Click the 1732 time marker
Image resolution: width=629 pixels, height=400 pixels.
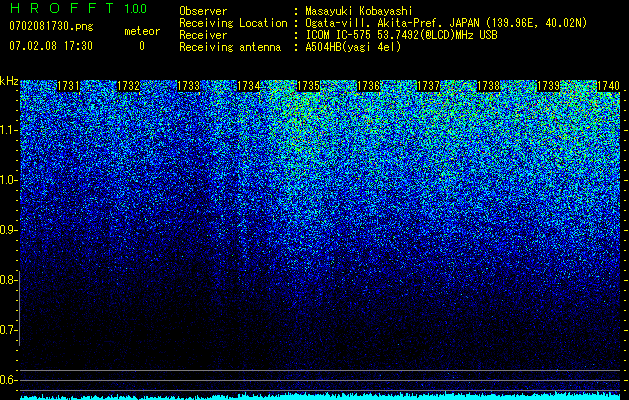click(128, 86)
